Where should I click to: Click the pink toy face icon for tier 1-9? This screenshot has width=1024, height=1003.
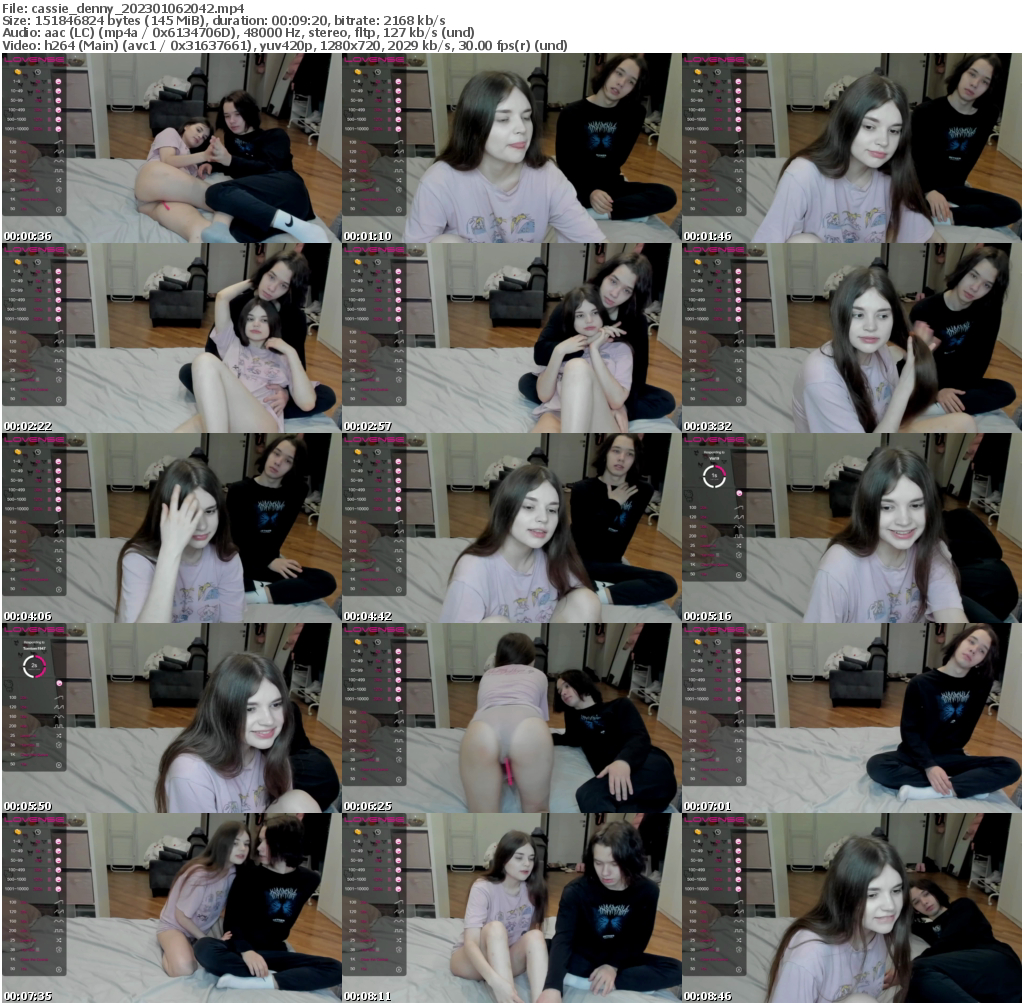coord(58,81)
